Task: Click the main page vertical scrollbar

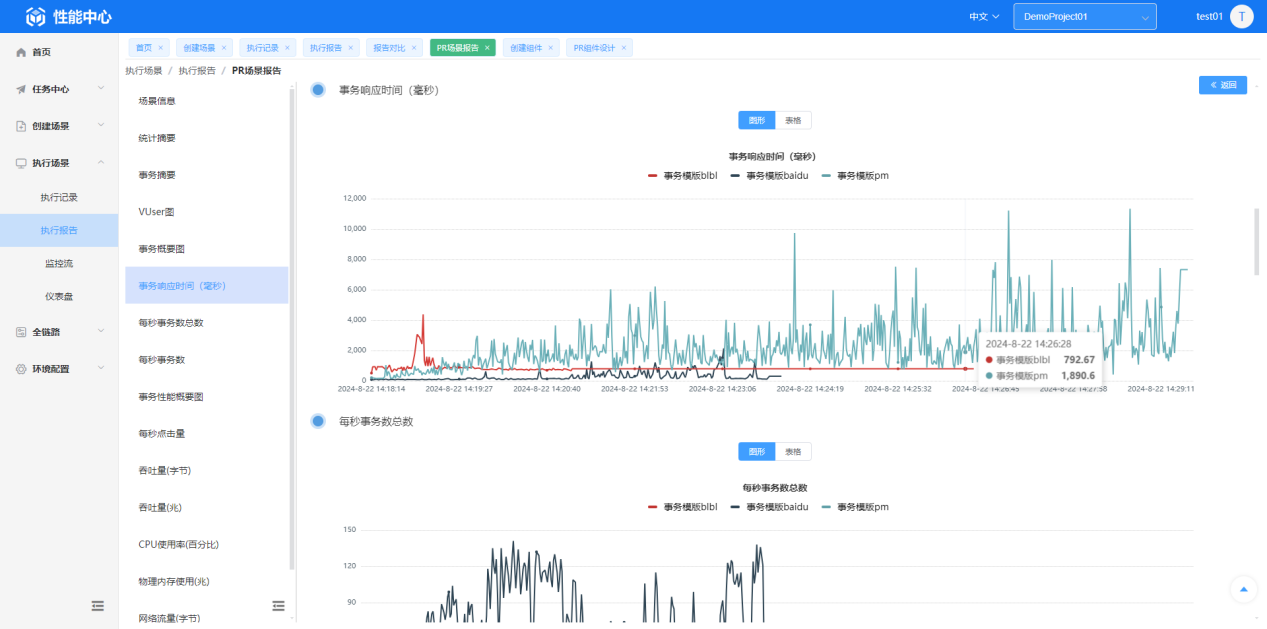Action: click(x=1257, y=241)
